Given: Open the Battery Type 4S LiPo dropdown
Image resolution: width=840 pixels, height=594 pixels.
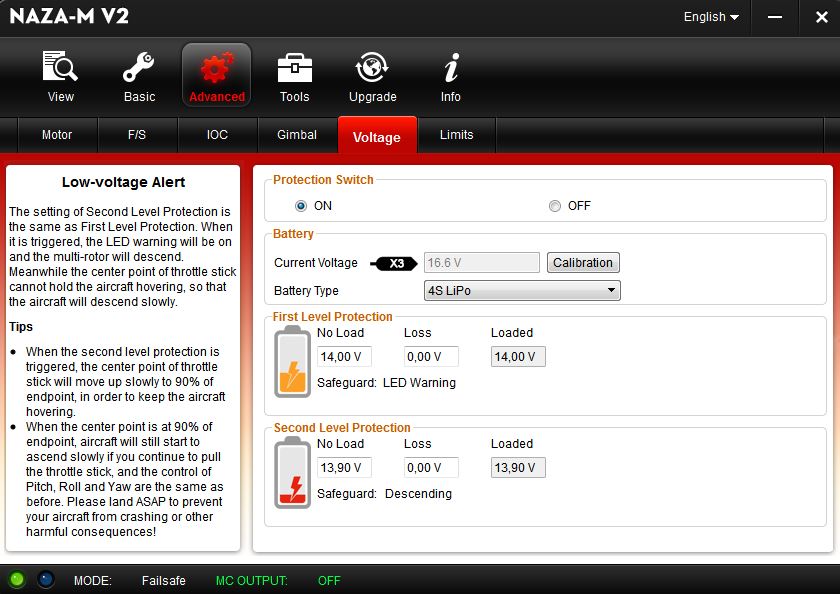Looking at the screenshot, I should point(522,290).
